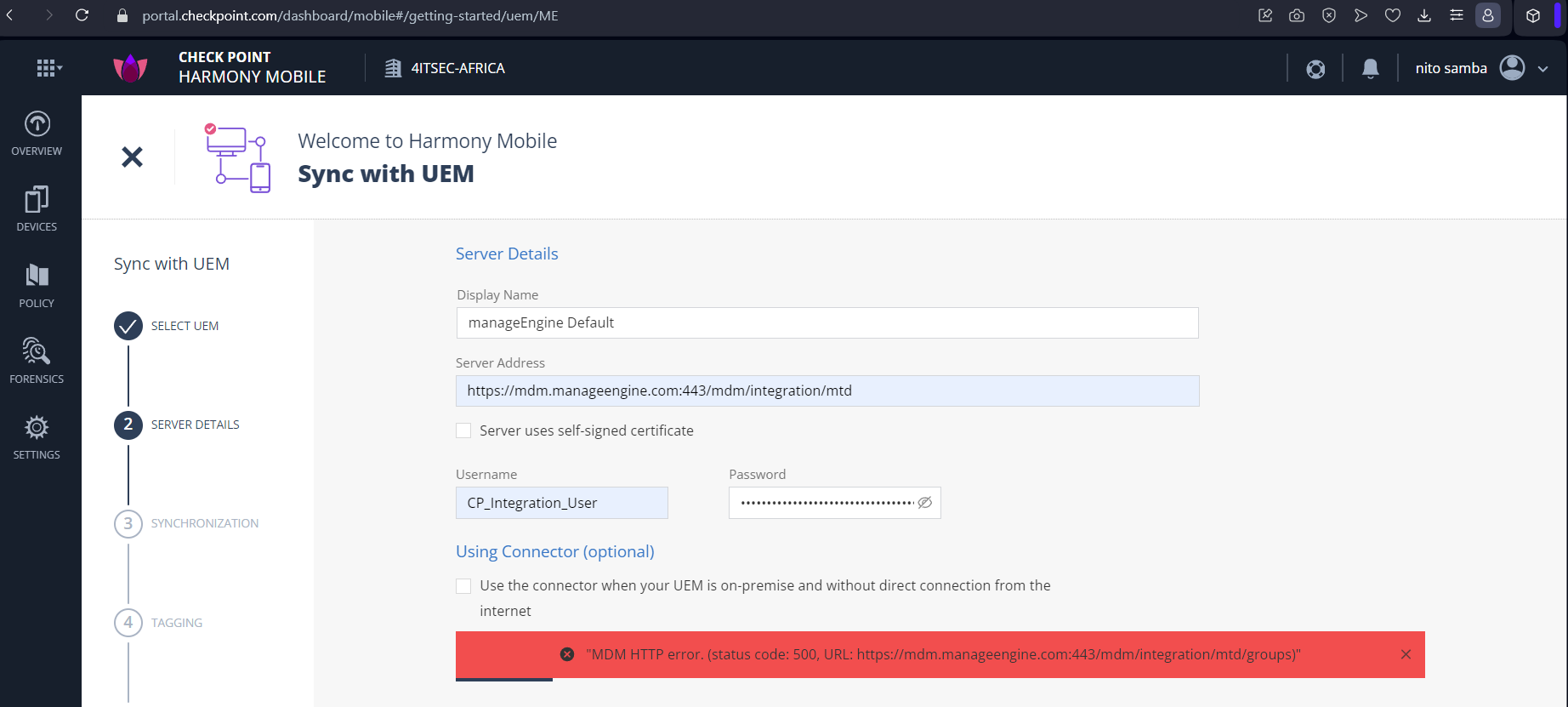1568x707 pixels.
Task: Open the Overview sidebar section
Action: click(37, 134)
